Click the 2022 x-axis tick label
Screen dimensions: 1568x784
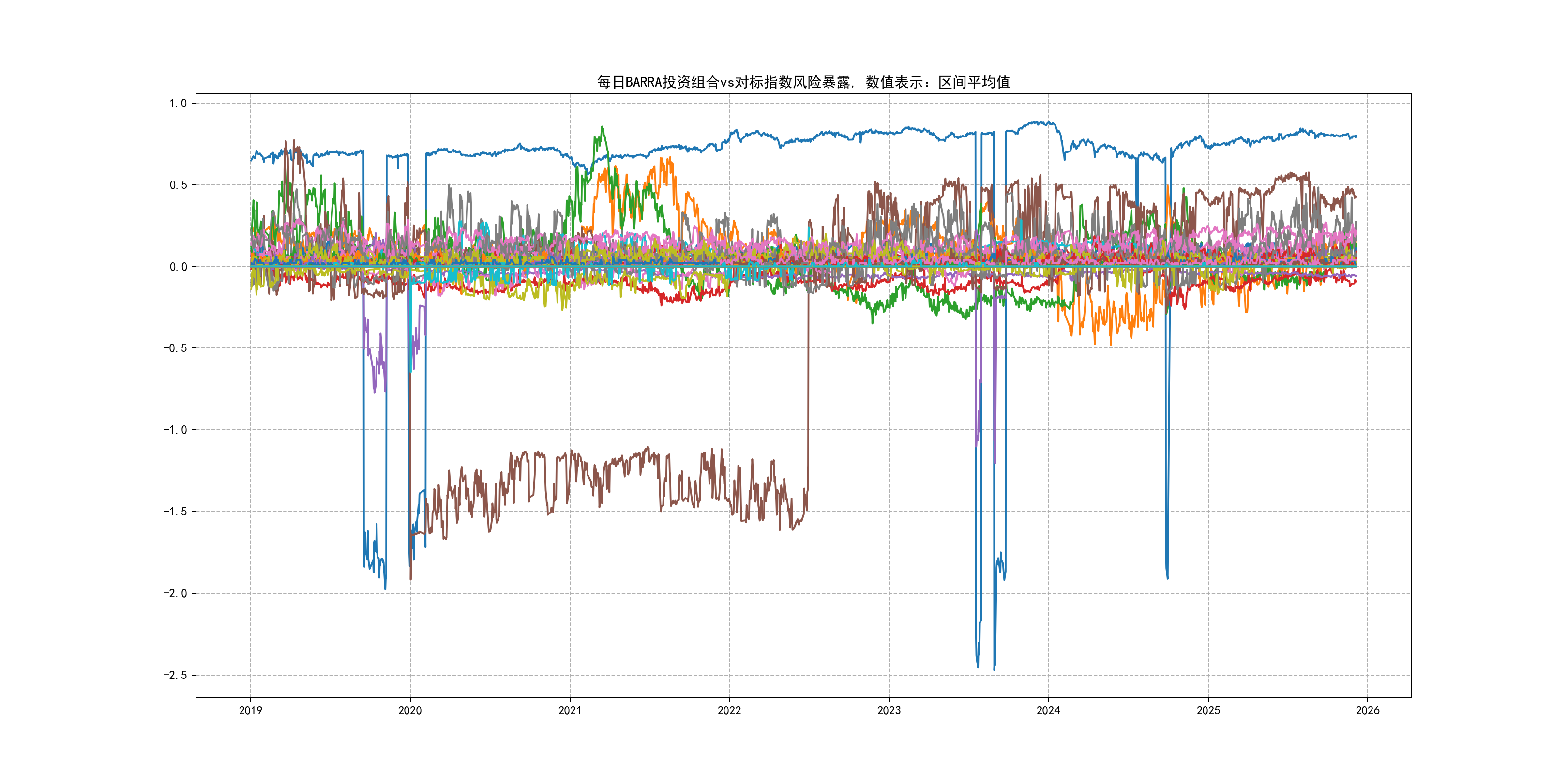click(729, 710)
